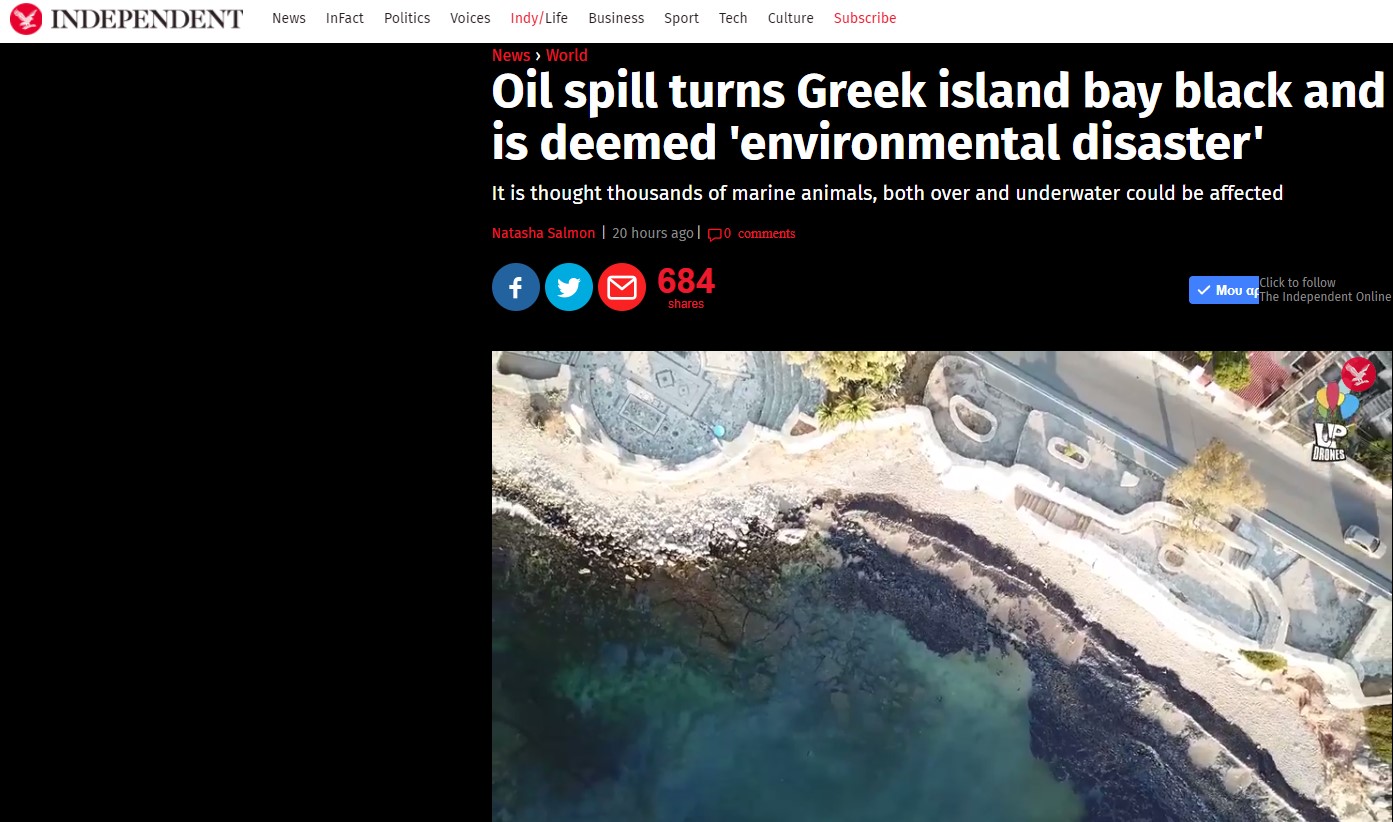Share article via Twitter icon
The image size is (1393, 822).
(x=569, y=288)
